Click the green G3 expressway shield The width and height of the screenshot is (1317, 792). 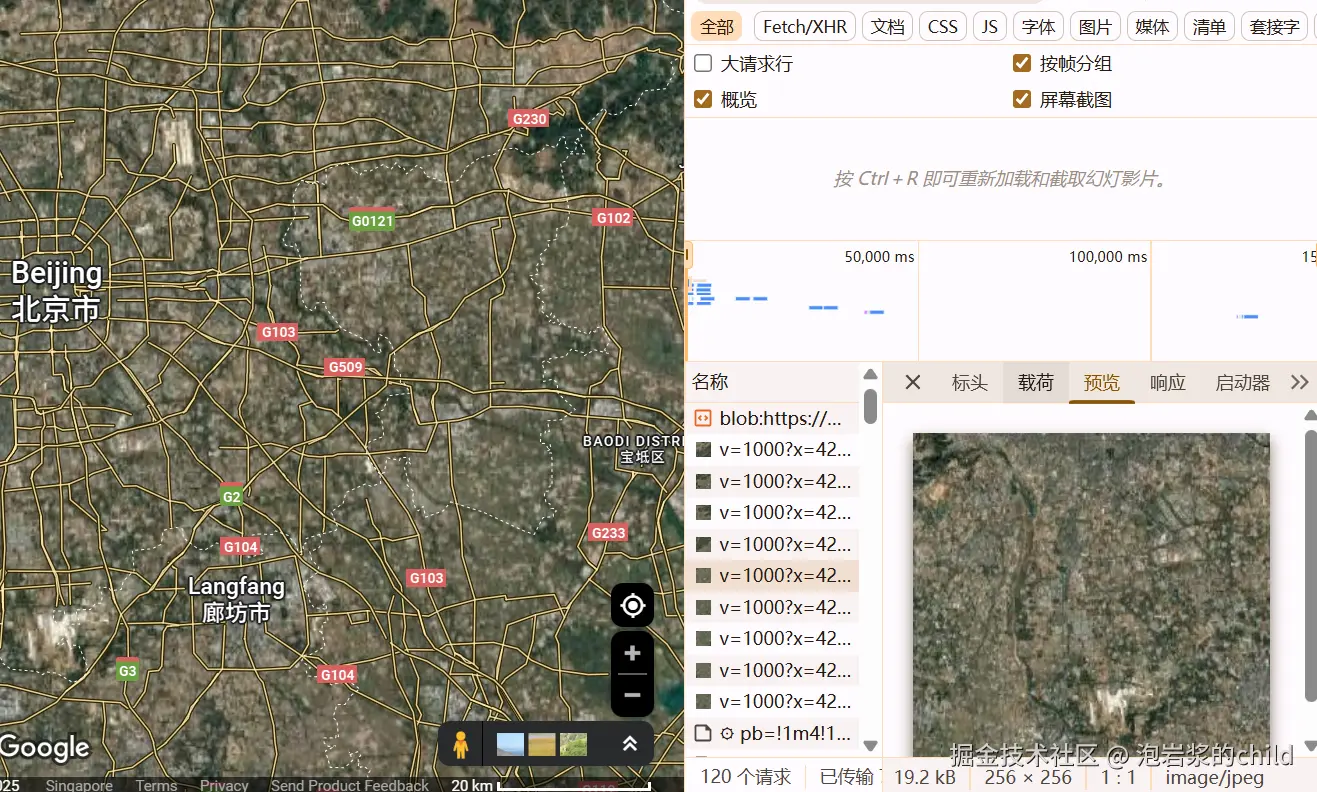tap(127, 671)
